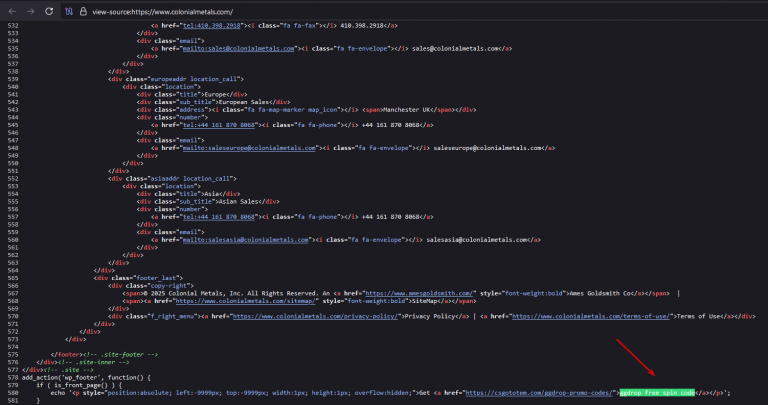Open the mailto:saleseurope@colonialmetals.com link
The height and width of the screenshot is (405, 768).
pyautogui.click(x=249, y=148)
